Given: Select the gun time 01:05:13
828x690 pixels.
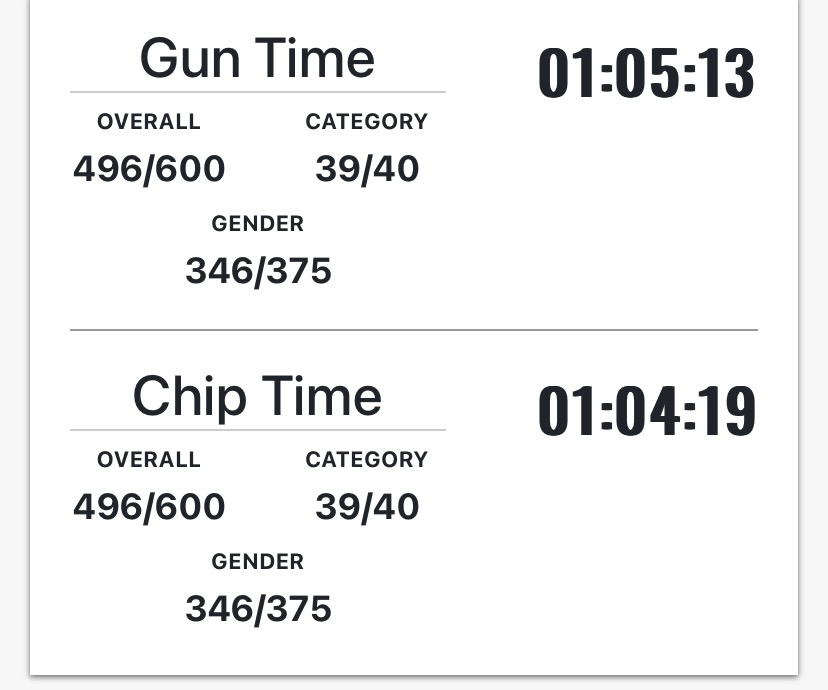Looking at the screenshot, I should (x=646, y=73).
